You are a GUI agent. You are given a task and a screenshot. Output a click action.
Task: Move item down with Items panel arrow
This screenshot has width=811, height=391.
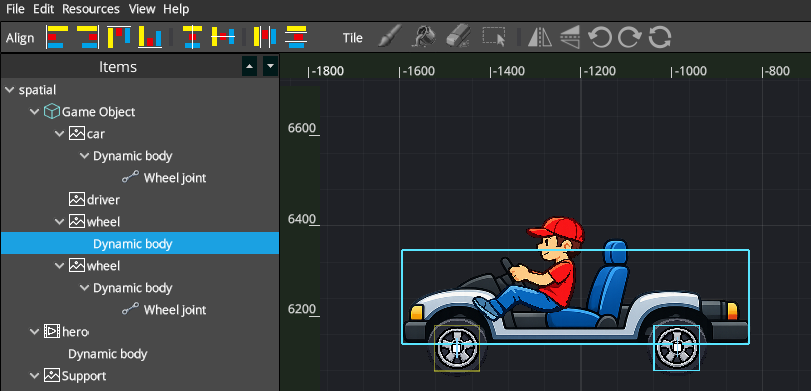tap(271, 67)
